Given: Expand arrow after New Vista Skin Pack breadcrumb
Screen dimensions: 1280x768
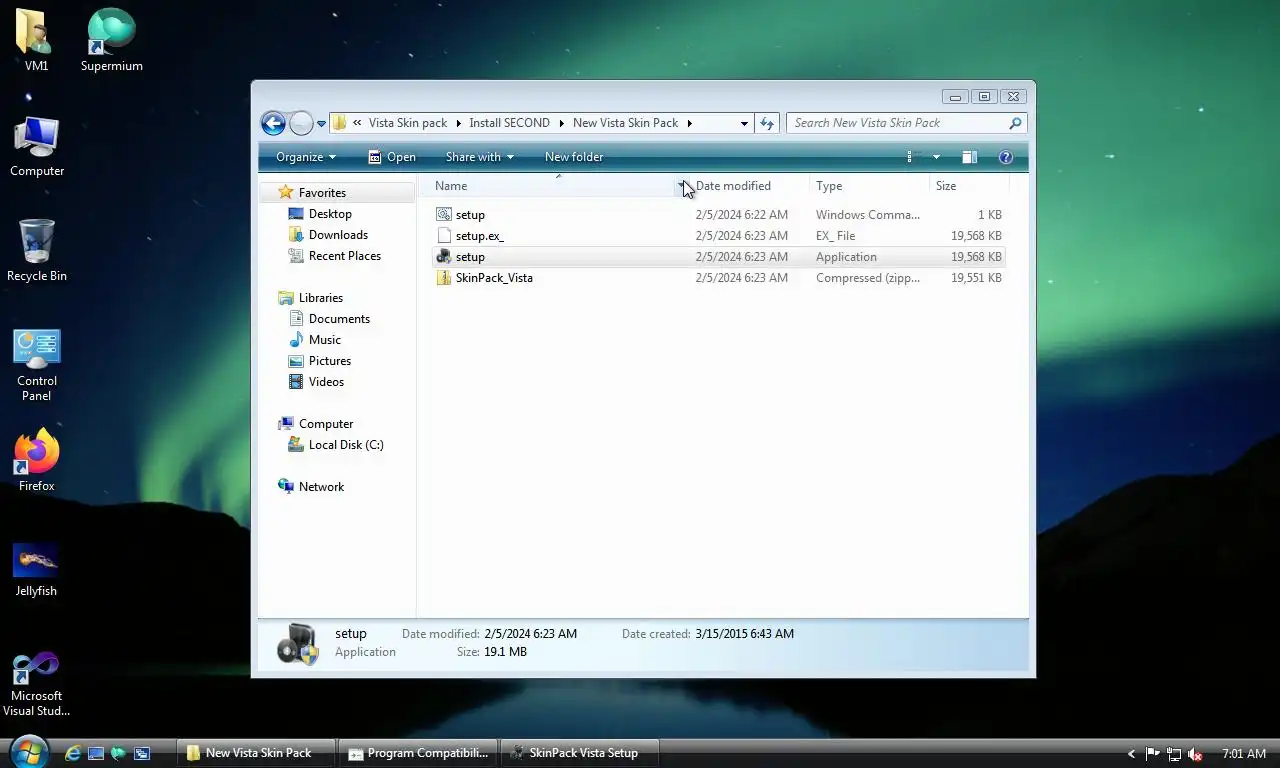Looking at the screenshot, I should coord(689,123).
